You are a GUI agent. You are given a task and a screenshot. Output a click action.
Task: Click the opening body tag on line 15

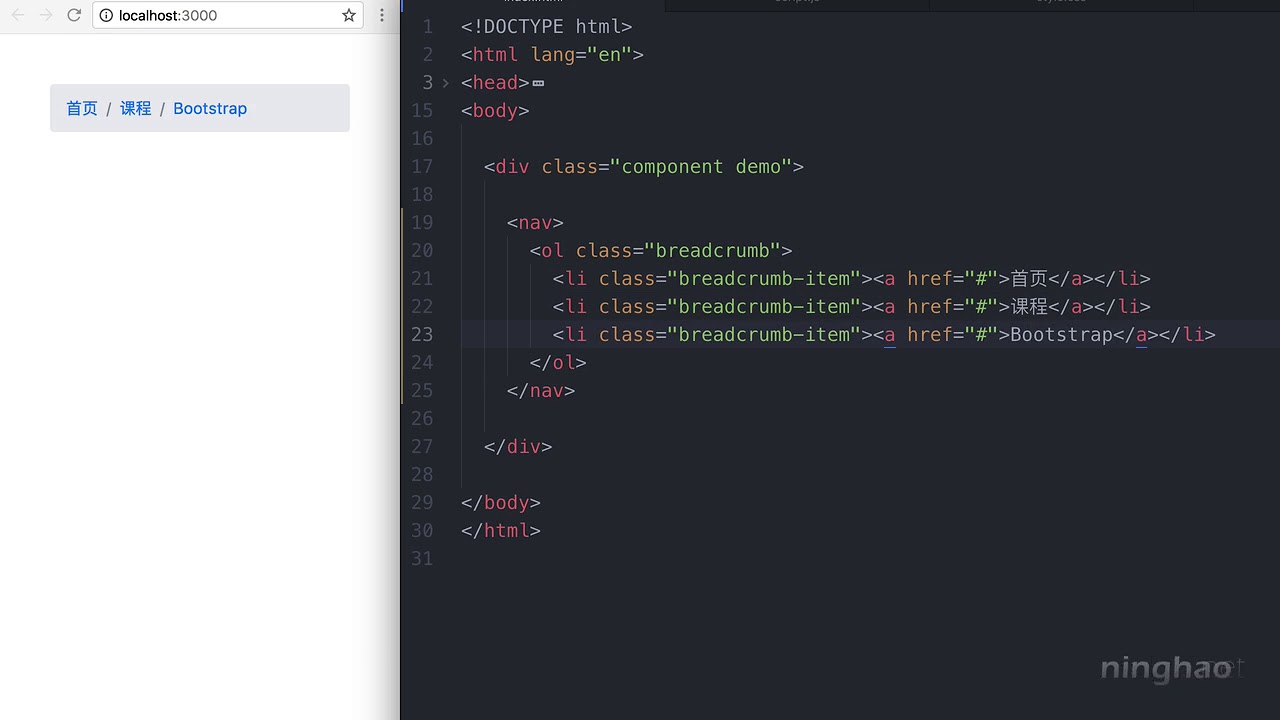[495, 110]
